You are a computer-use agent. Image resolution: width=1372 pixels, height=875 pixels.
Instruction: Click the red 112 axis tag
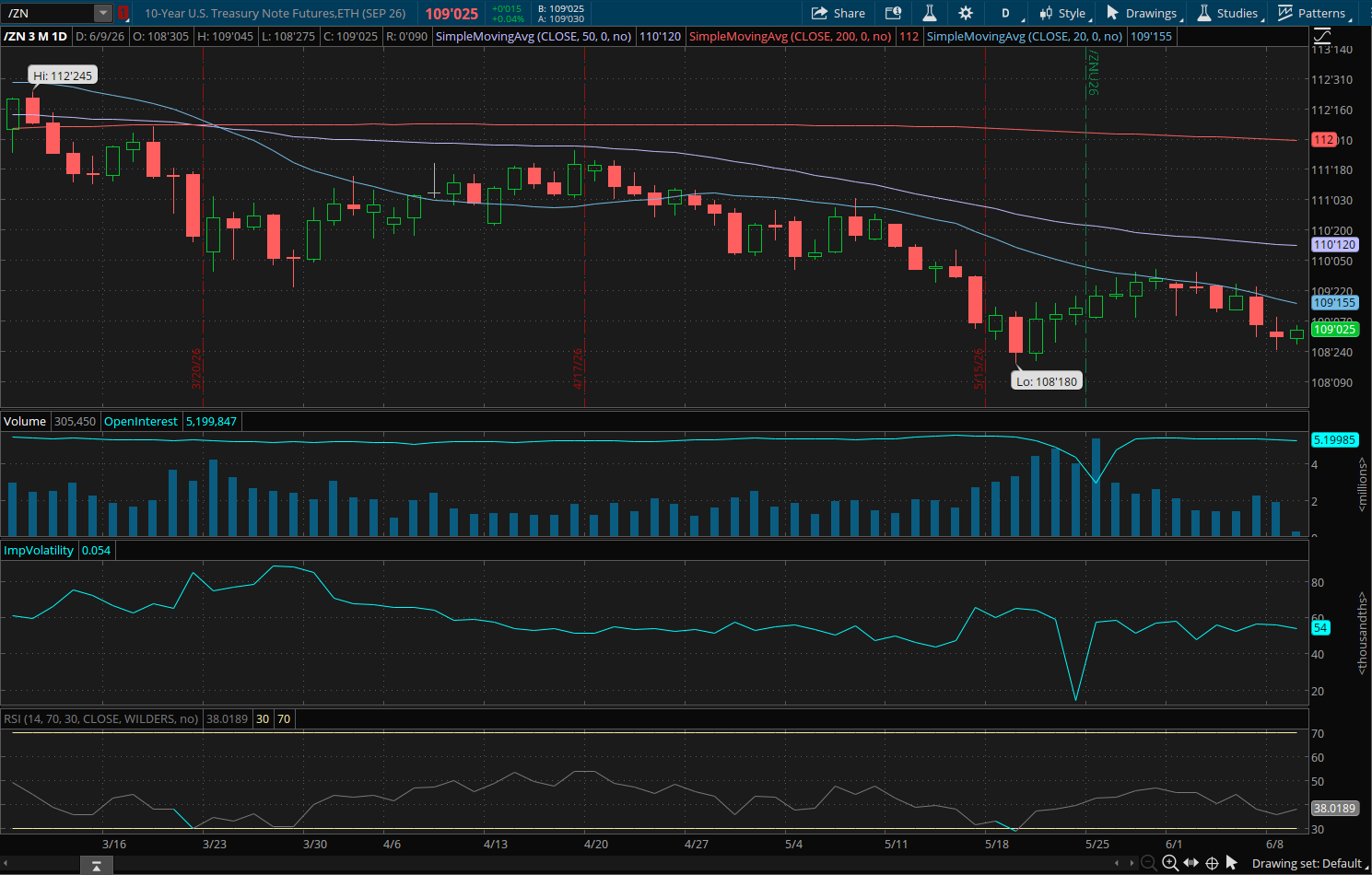(1324, 139)
